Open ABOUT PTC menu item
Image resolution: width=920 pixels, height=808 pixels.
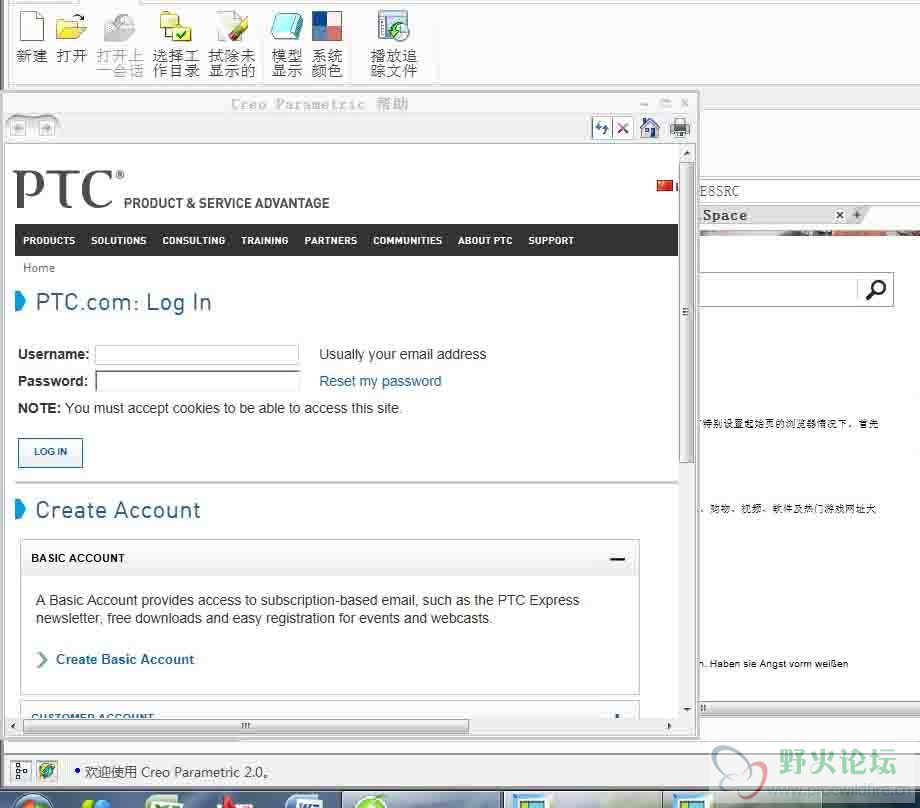[485, 241]
